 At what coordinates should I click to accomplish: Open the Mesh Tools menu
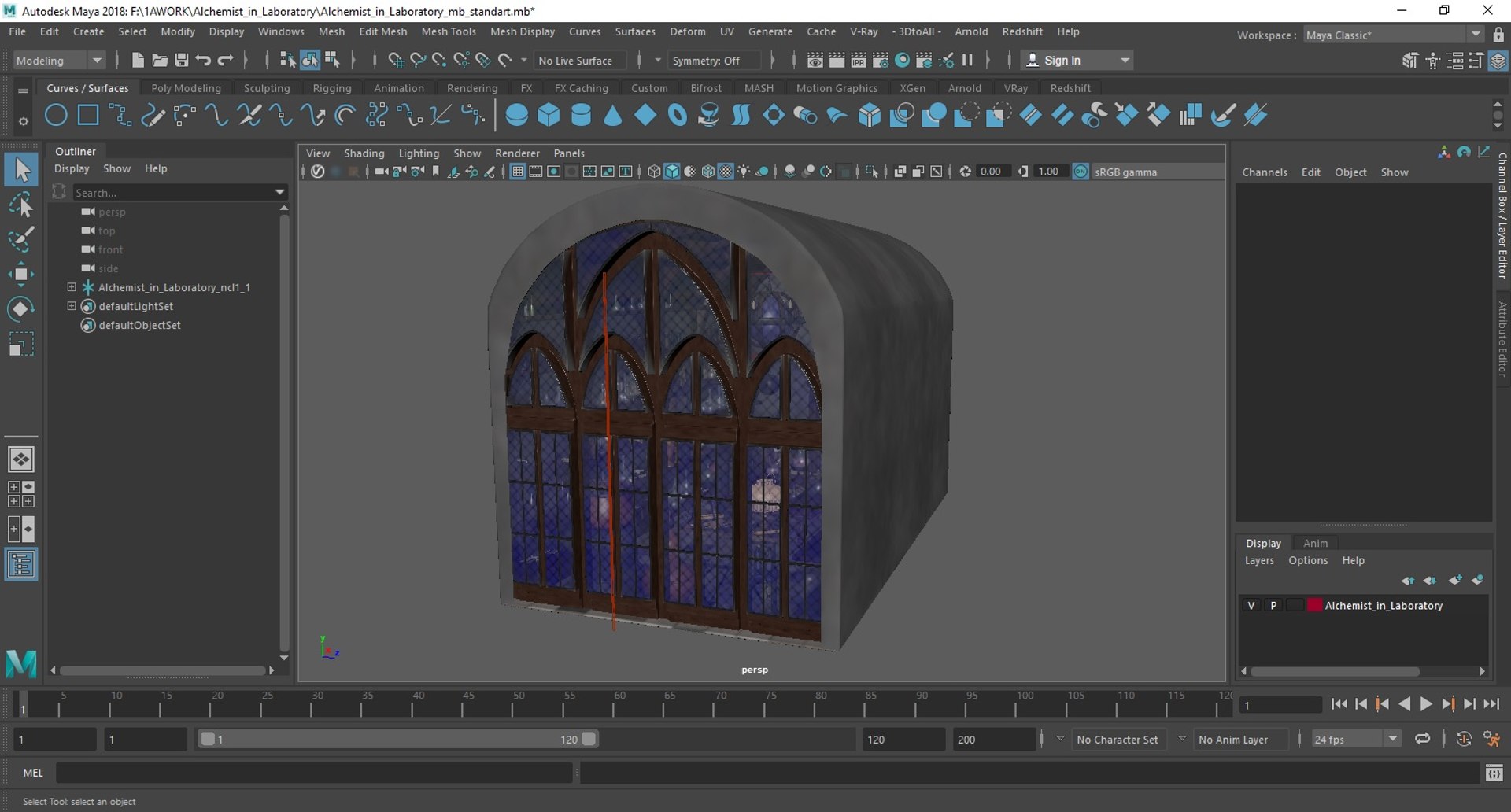click(448, 31)
